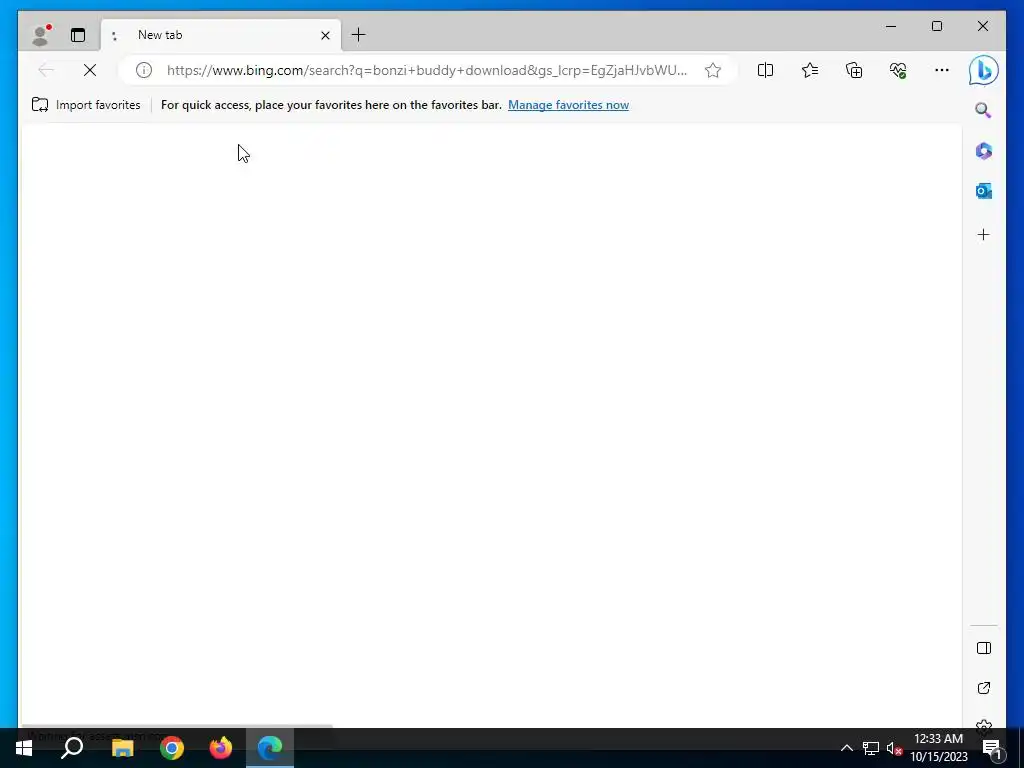This screenshot has height=768, width=1024.
Task: Open Outlook in the sidebar
Action: [984, 191]
